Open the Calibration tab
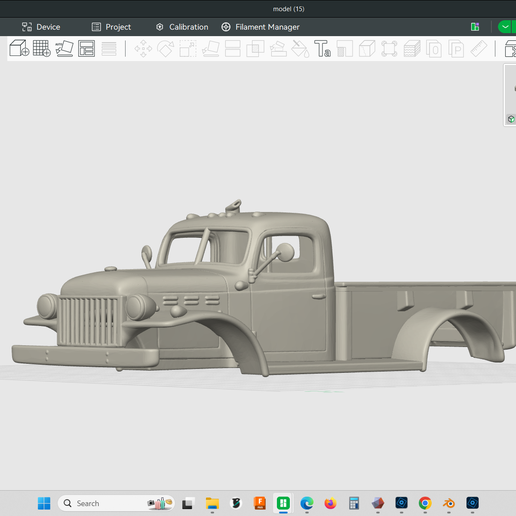The image size is (516, 516). point(182,27)
